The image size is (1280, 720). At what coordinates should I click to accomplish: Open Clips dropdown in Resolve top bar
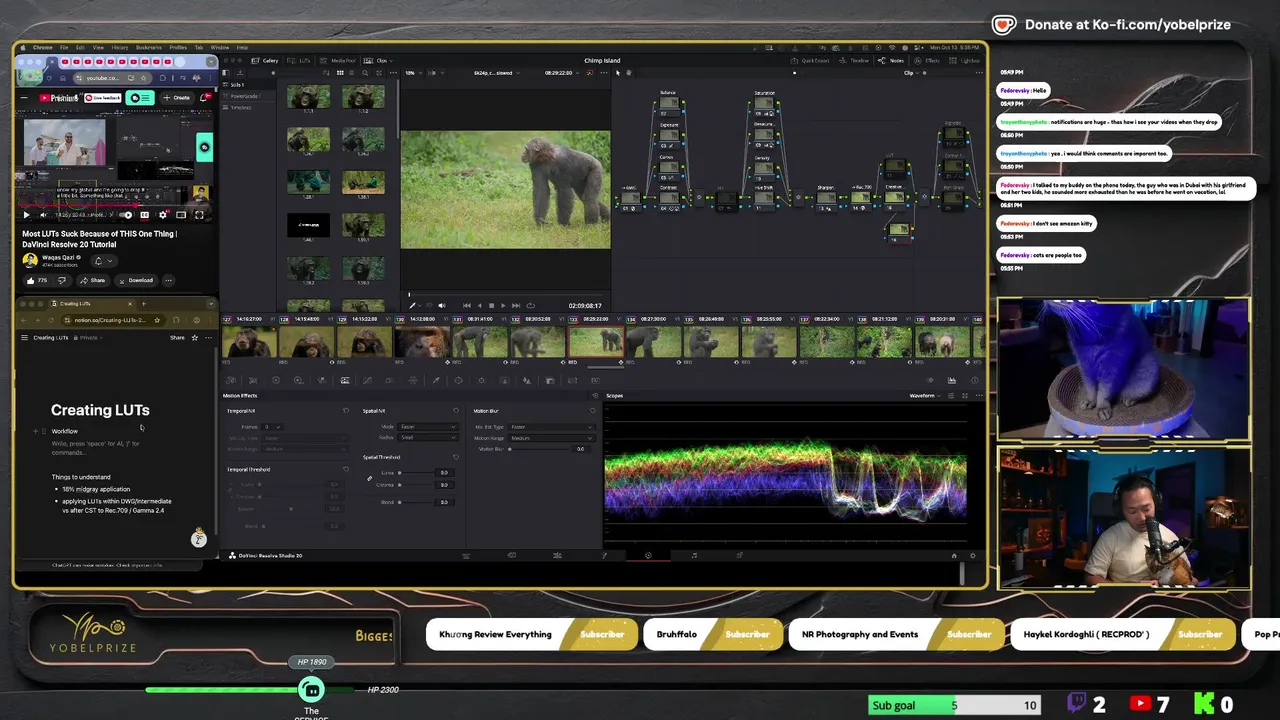click(x=378, y=61)
